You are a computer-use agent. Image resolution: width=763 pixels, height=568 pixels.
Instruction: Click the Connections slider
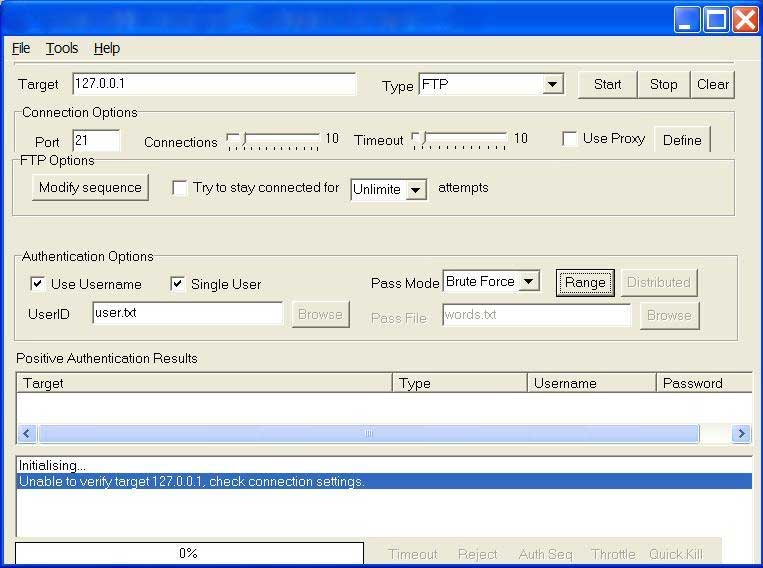coord(273,140)
